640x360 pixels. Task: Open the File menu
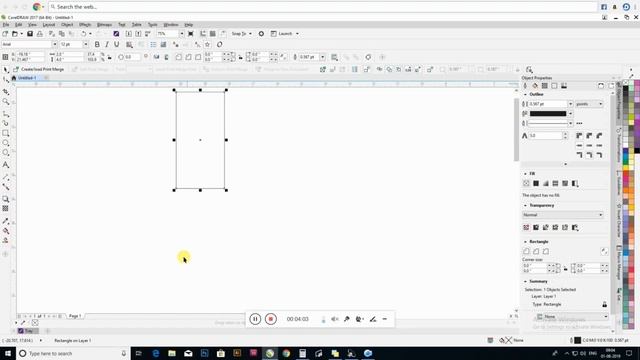pyautogui.click(x=6, y=25)
